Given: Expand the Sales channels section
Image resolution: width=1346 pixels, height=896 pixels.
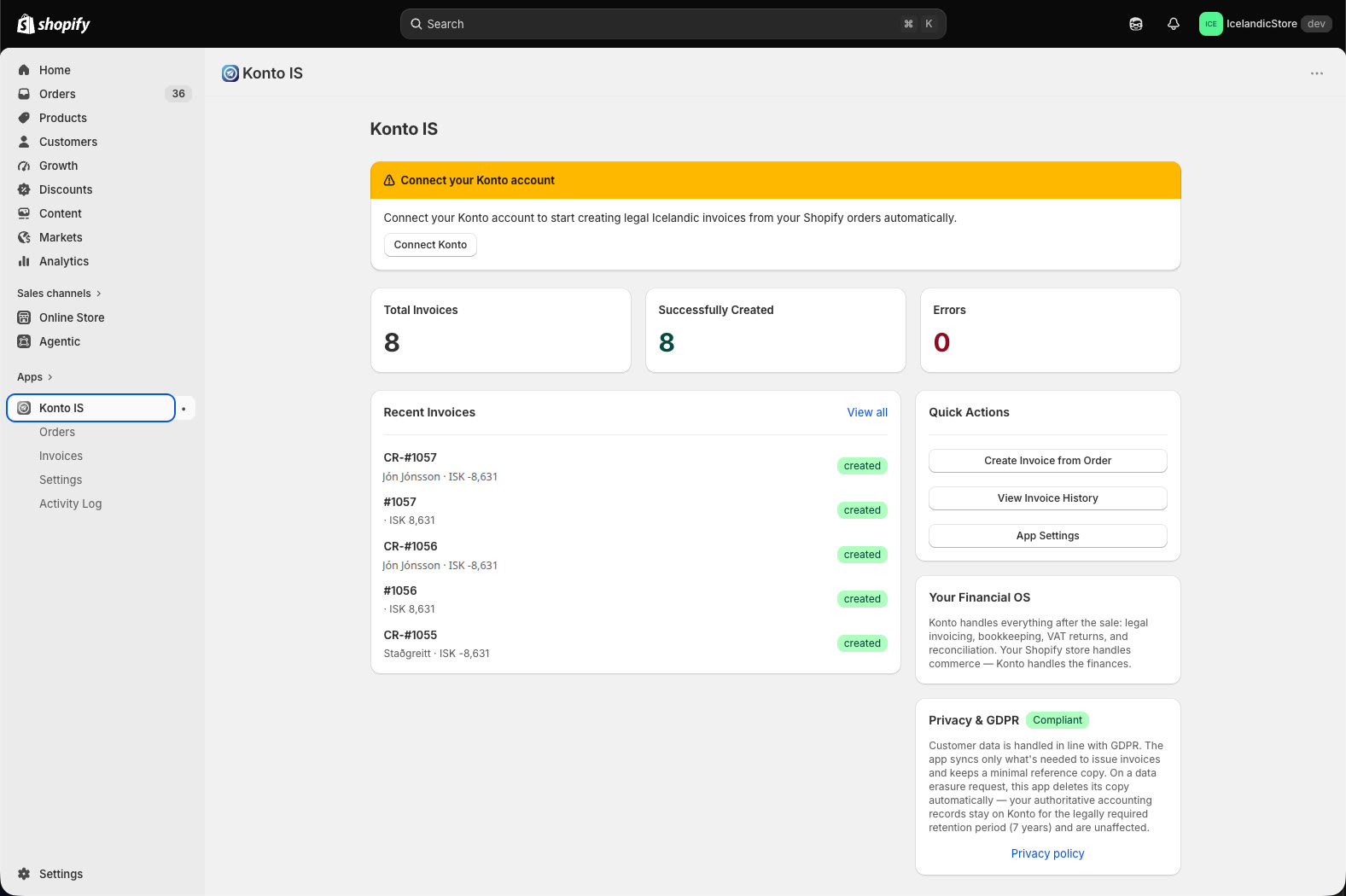Looking at the screenshot, I should point(59,294).
